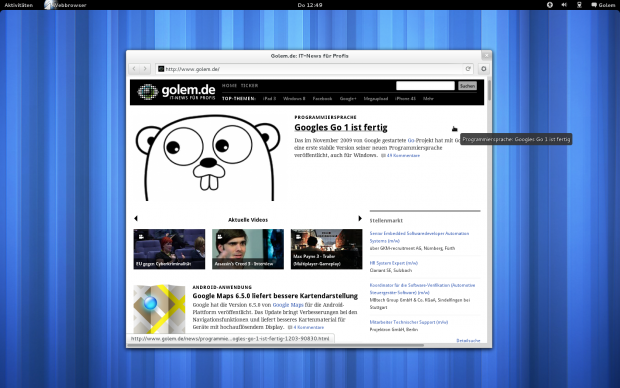Image resolution: width=620 pixels, height=388 pixels.
Task: Open the accessibility icon in the top panel
Action: 550,5
